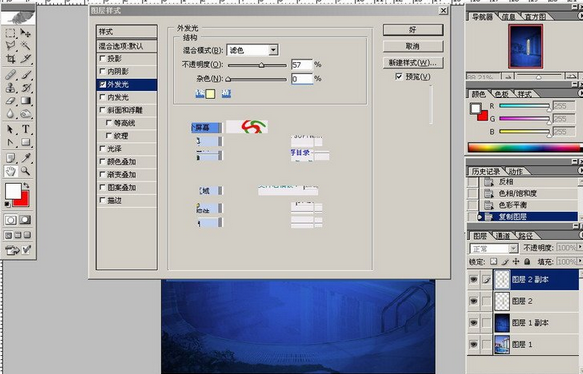The height and width of the screenshot is (374, 583).
Task: Click the 新建样式 new style button
Action: 413,62
